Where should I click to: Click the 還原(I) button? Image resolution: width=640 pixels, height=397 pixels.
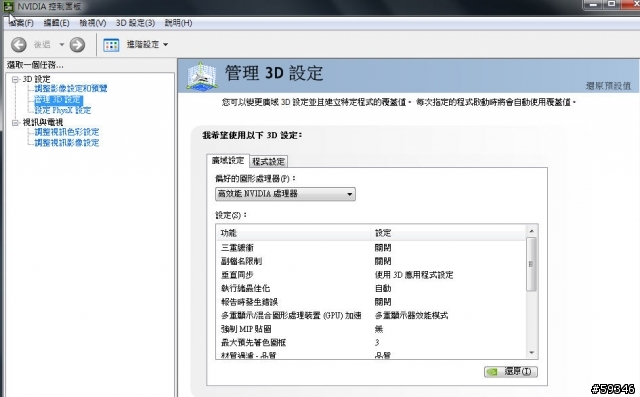(x=511, y=372)
